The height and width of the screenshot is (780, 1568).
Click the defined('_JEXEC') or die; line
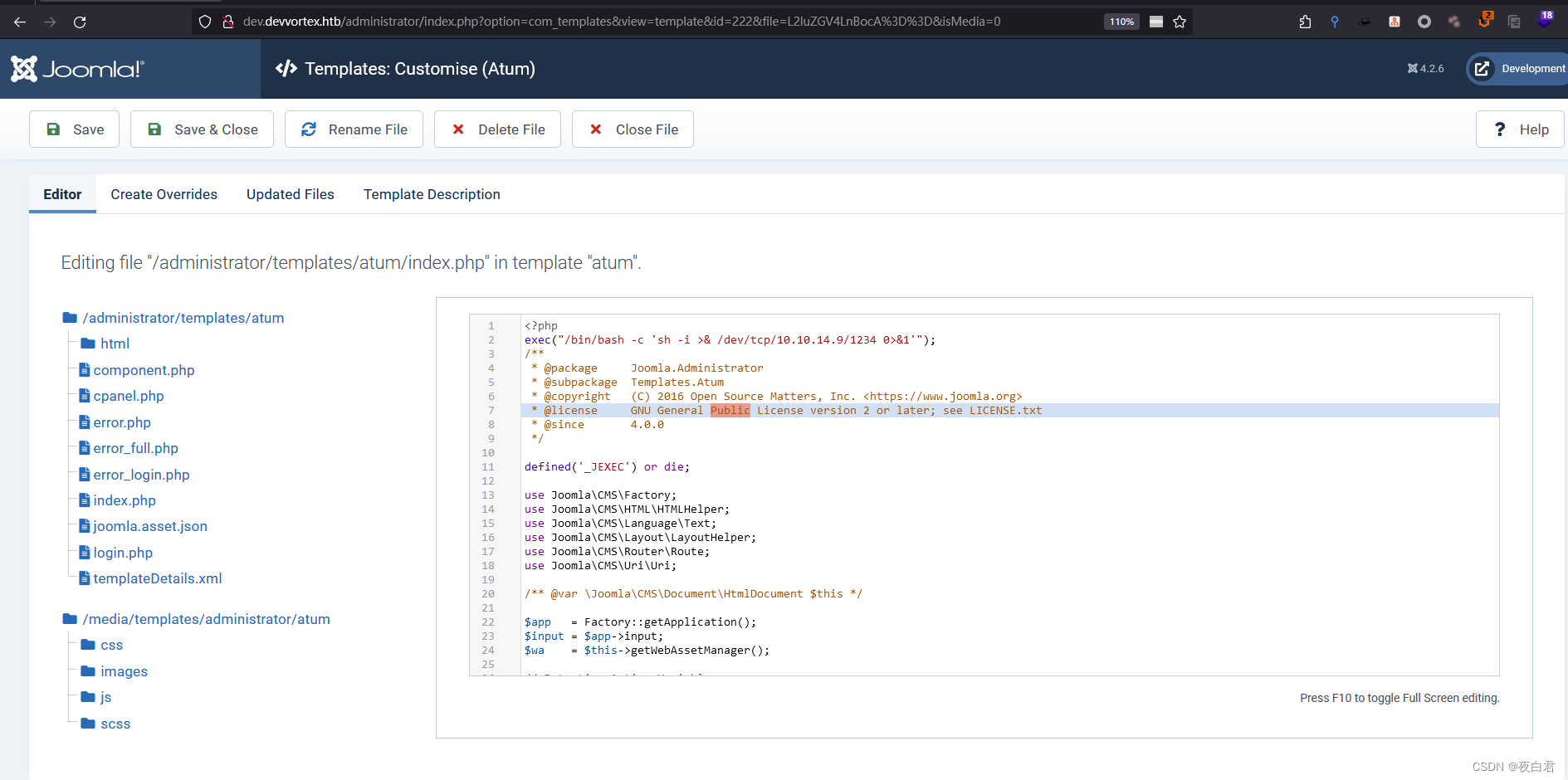(x=607, y=467)
